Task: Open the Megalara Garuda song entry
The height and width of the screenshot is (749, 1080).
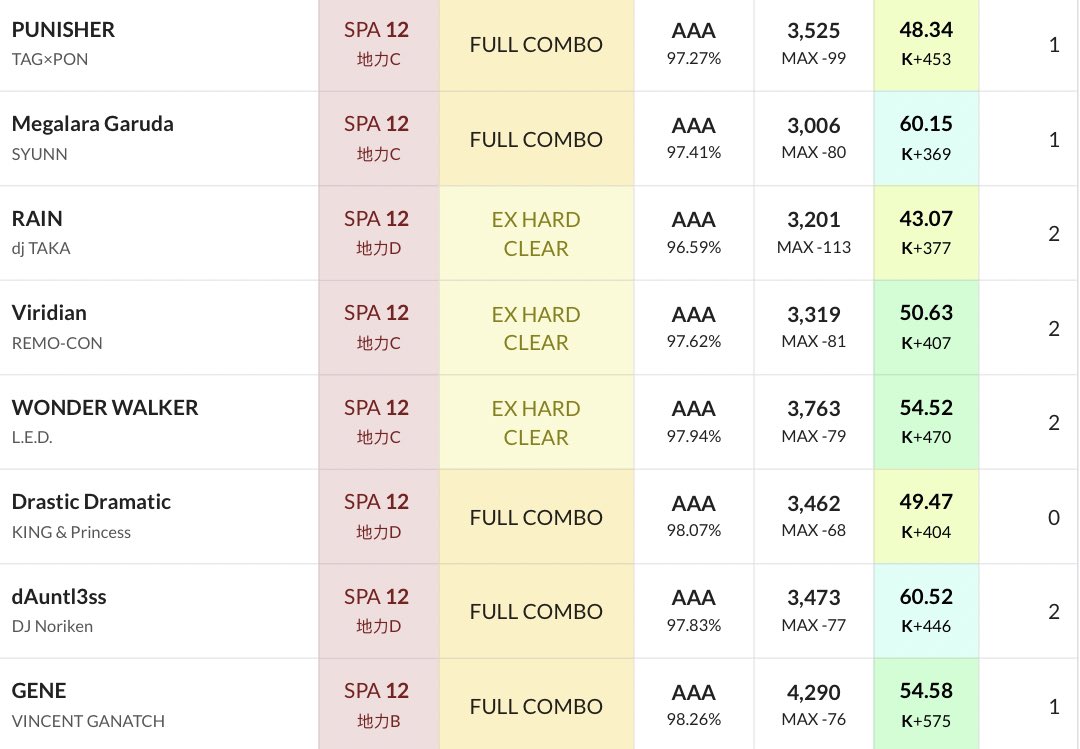Action: (x=92, y=124)
